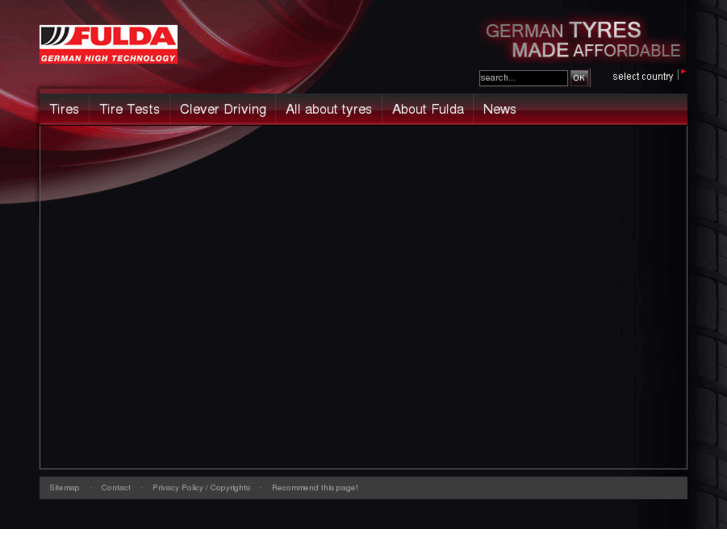Open the Tire Tests menu

129,109
